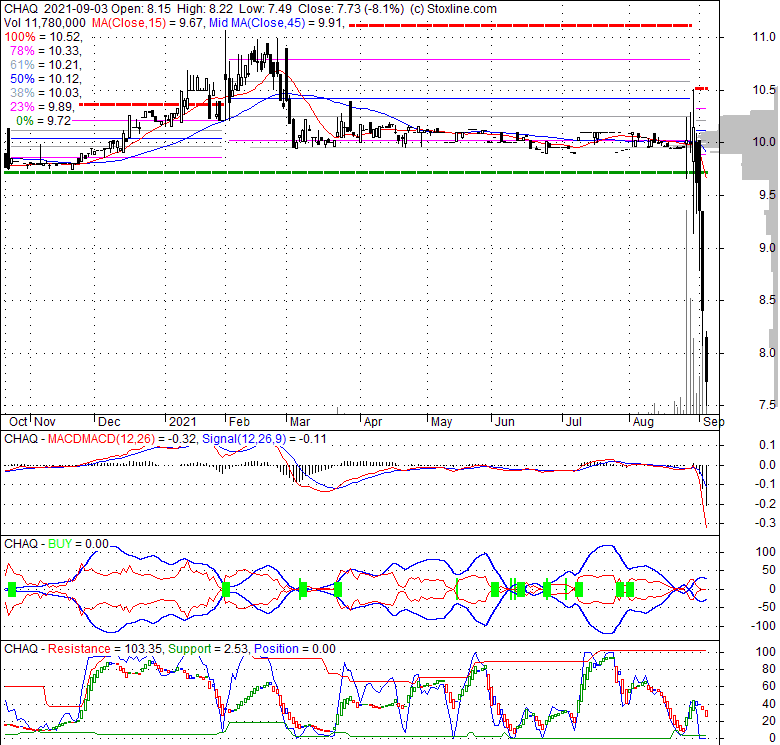Click the Apr month label on time axis

[373, 422]
